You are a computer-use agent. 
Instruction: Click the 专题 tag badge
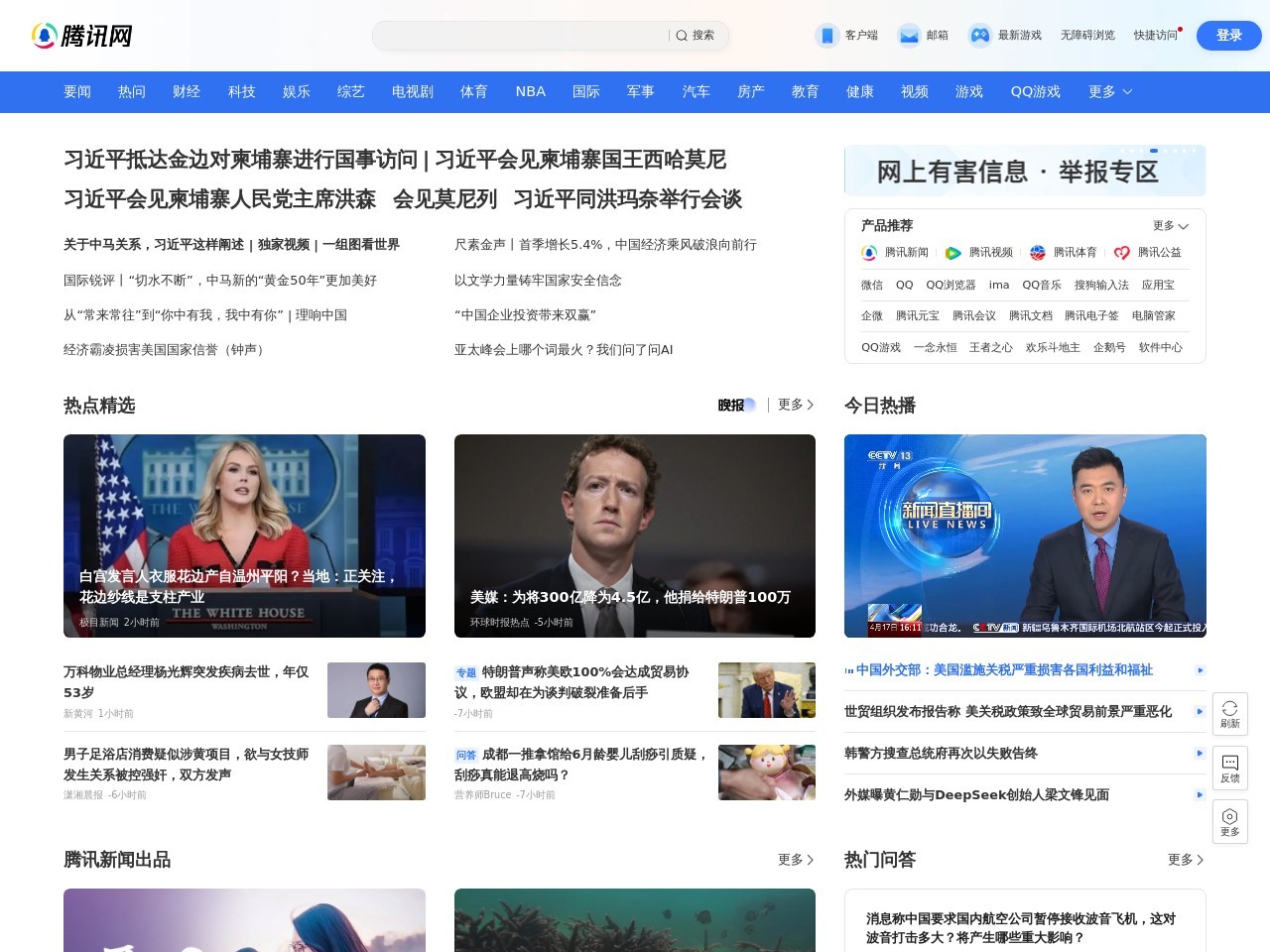pos(466,672)
